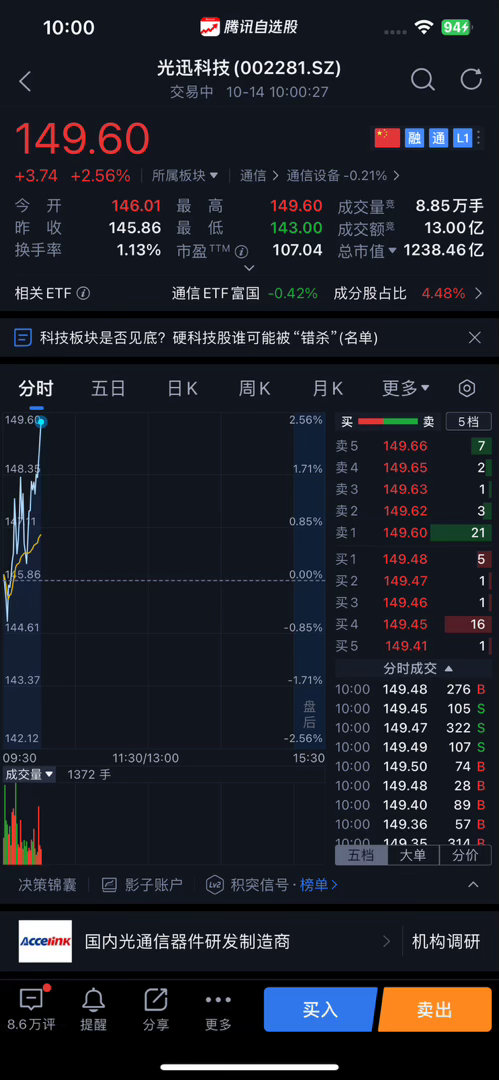Expand more quote details chevron
The width and height of the screenshot is (499, 1080).
click(250, 268)
